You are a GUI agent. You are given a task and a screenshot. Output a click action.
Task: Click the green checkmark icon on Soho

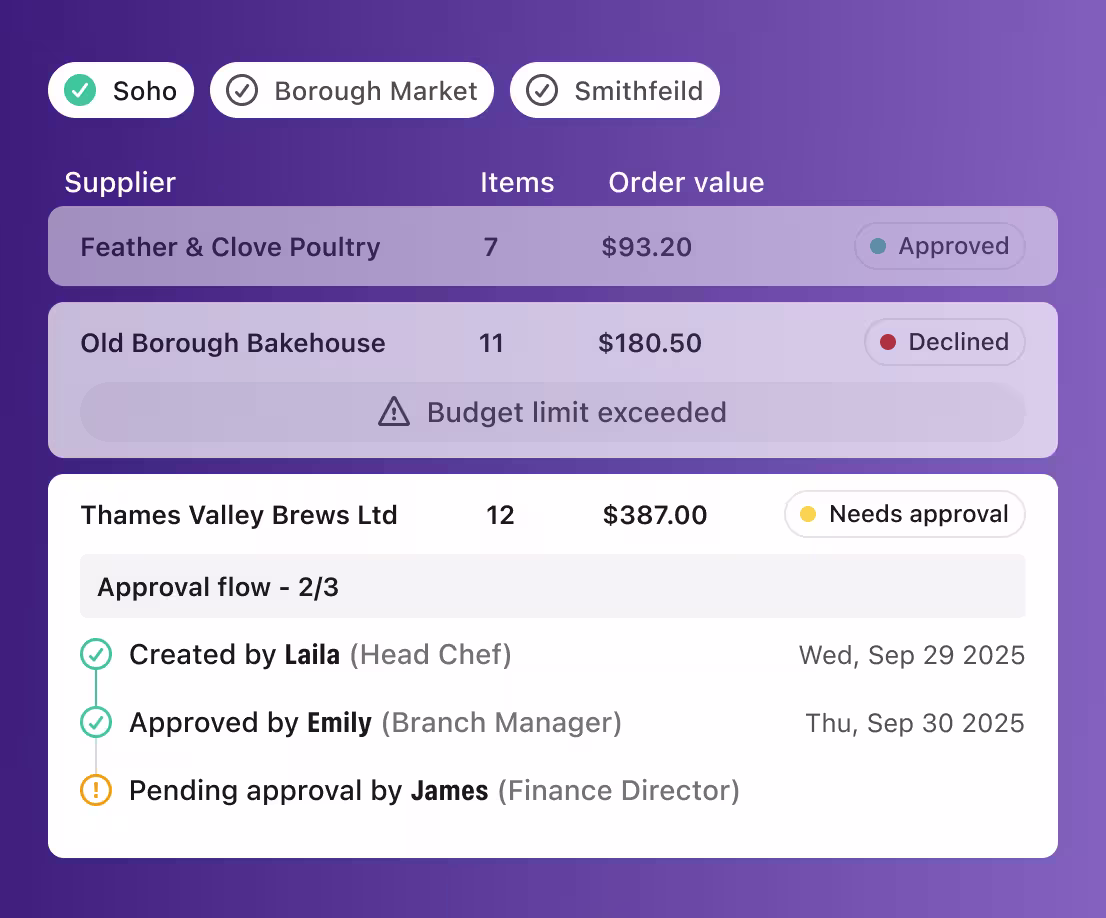click(x=80, y=90)
